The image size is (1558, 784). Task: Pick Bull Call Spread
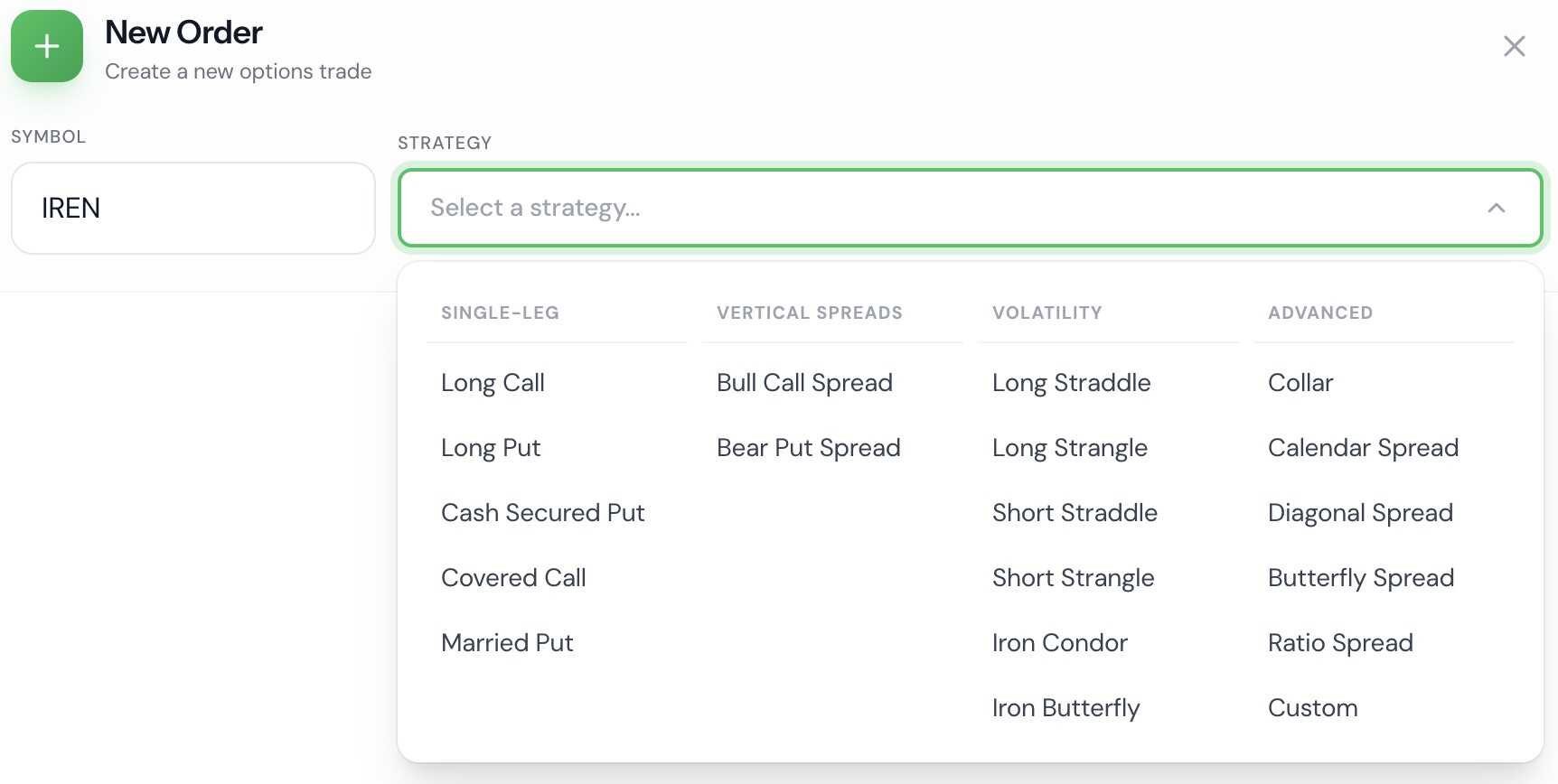804,382
